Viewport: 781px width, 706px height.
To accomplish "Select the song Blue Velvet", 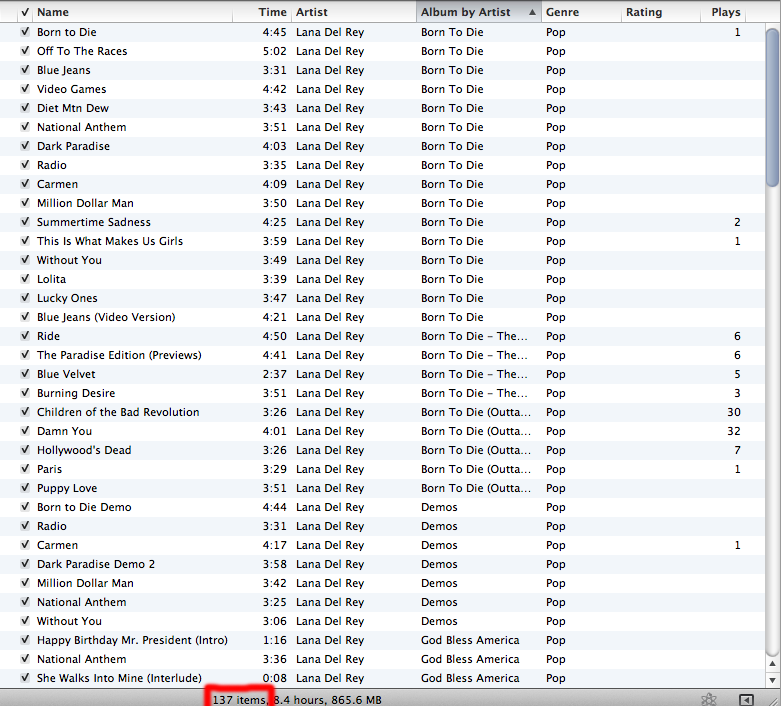I will 66,374.
